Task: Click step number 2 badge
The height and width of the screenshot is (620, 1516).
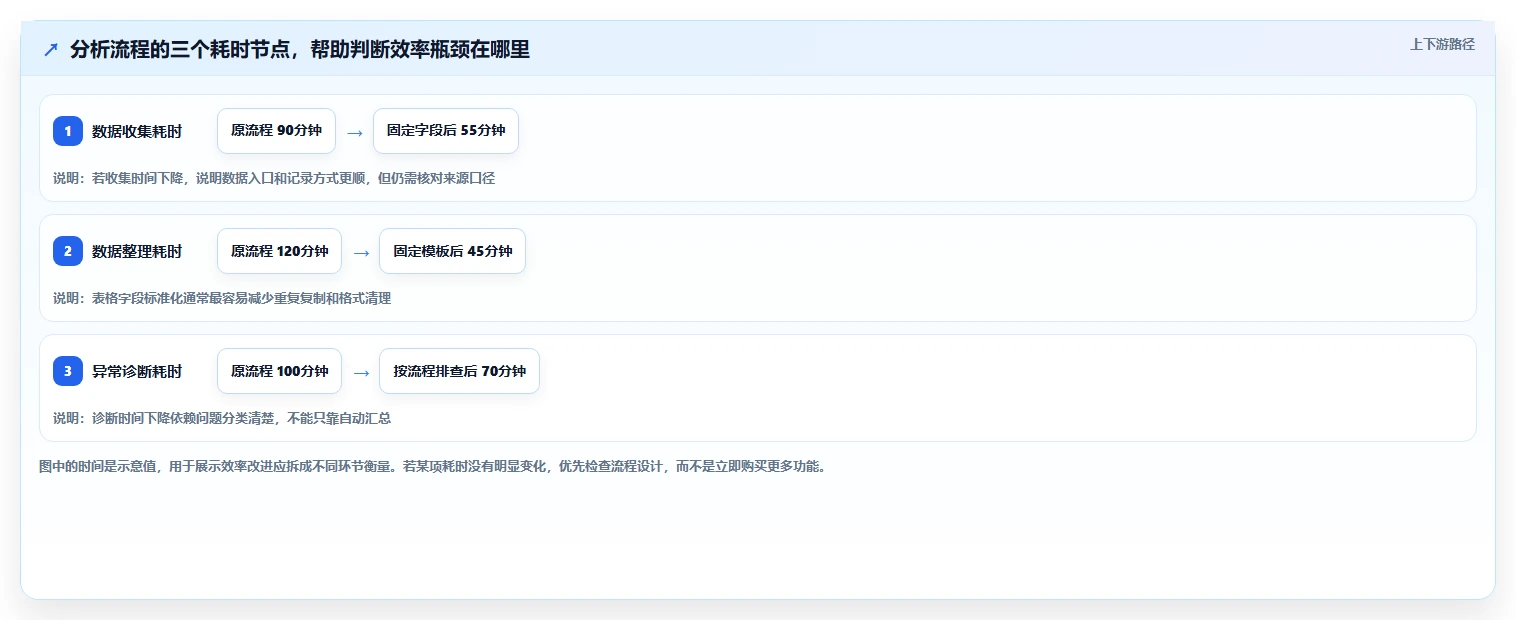Action: [68, 251]
